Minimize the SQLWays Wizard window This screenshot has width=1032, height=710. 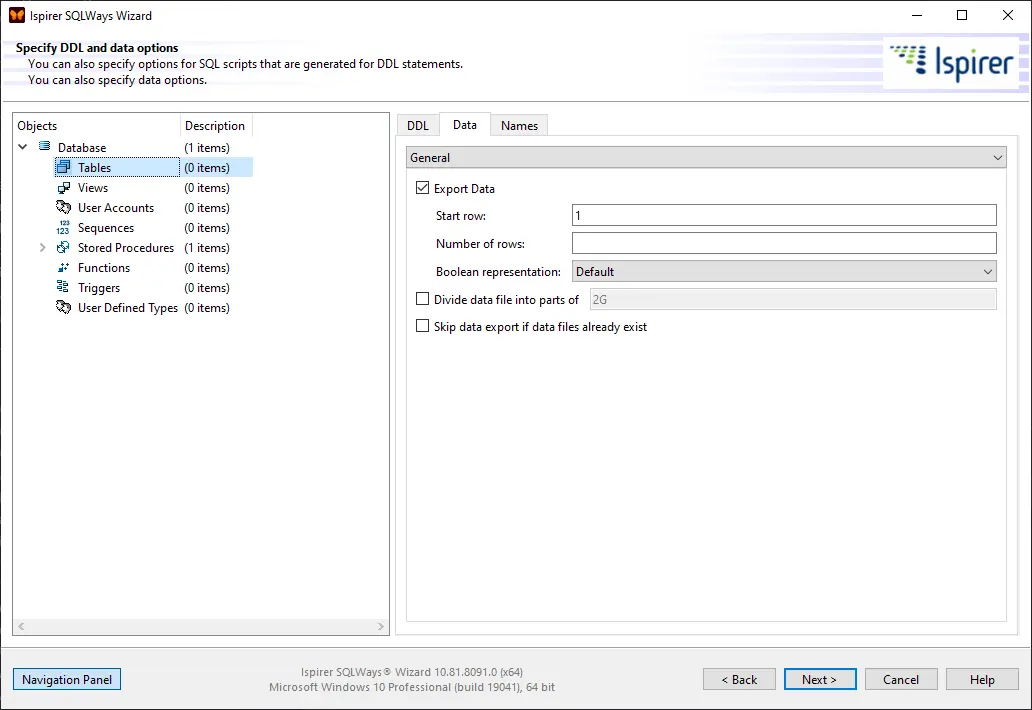click(917, 15)
